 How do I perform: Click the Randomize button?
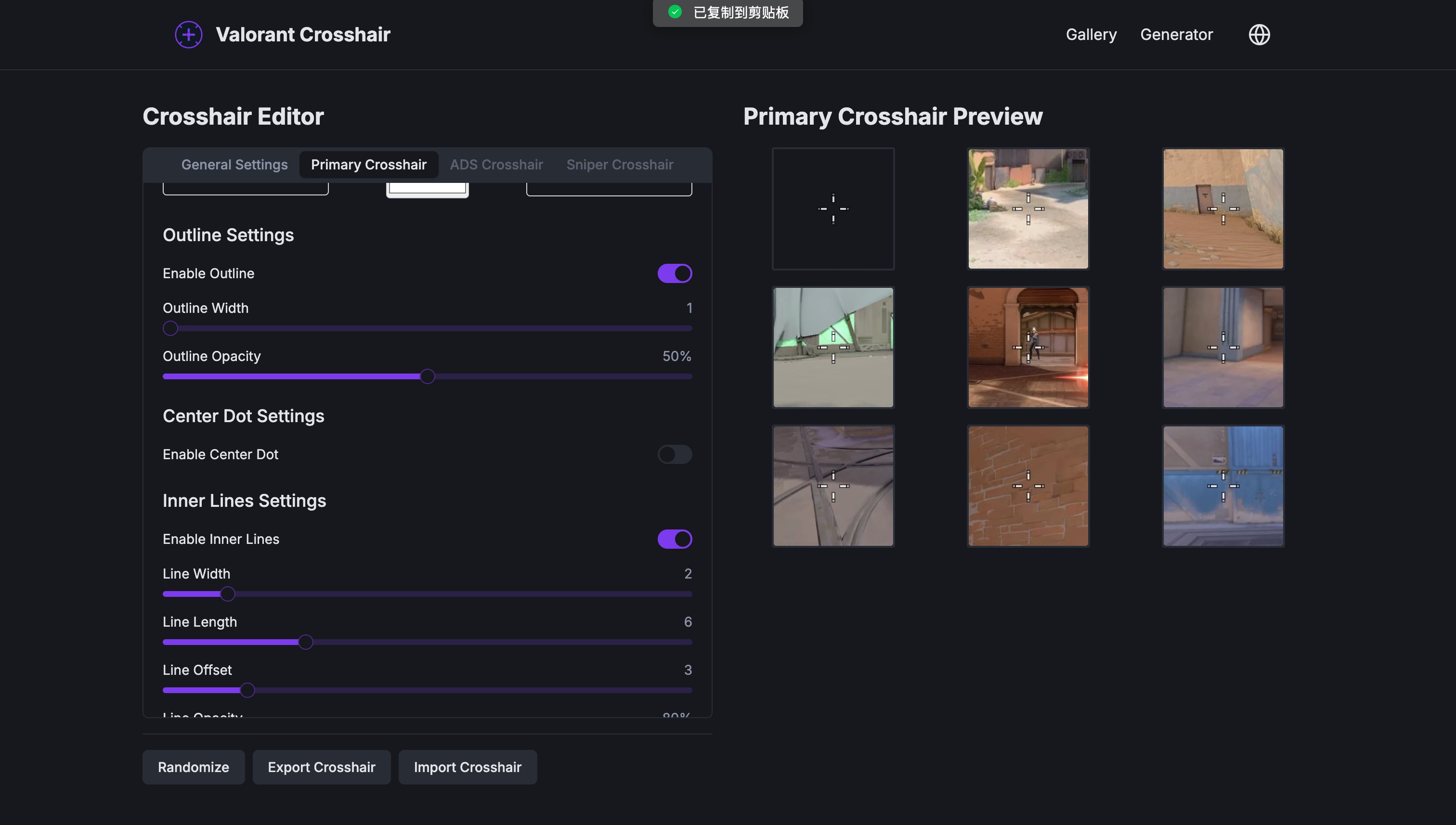coord(193,767)
